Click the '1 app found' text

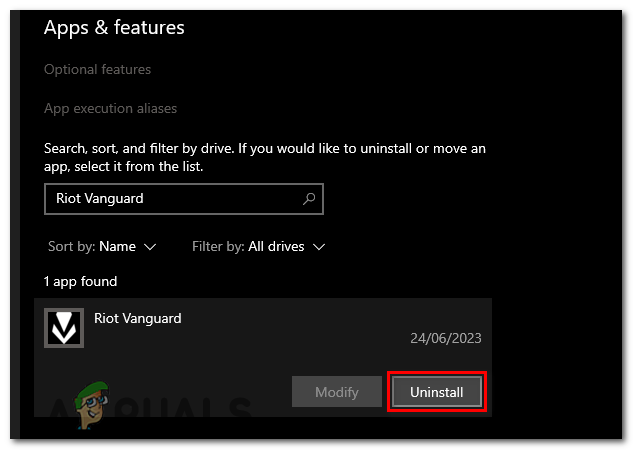80,281
